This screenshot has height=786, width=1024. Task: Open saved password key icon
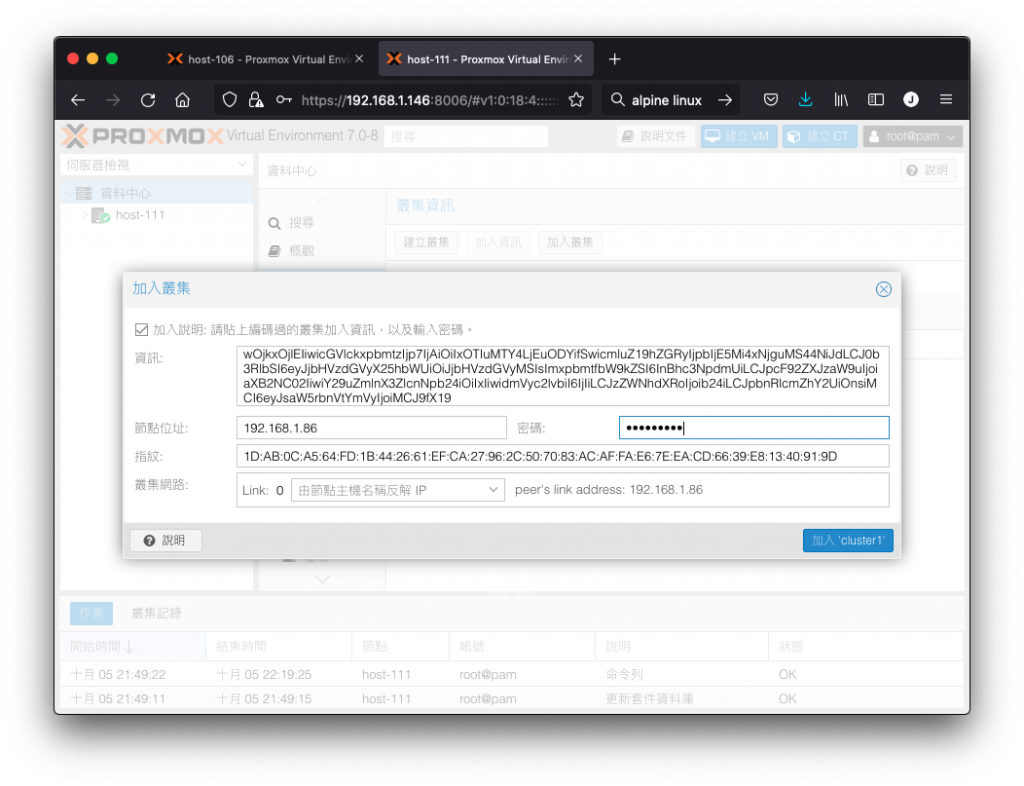tap(283, 100)
